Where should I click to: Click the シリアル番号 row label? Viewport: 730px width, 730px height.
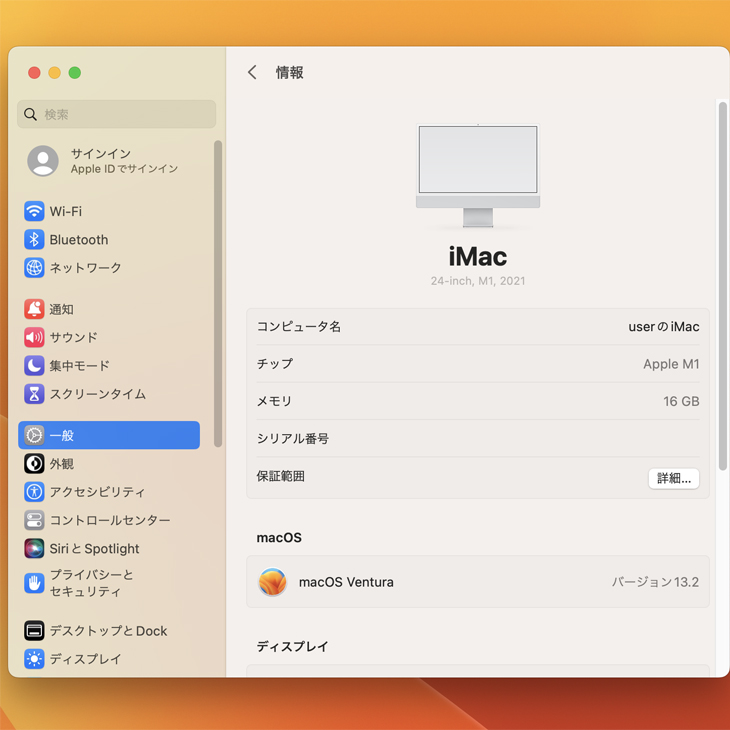tap(292, 438)
